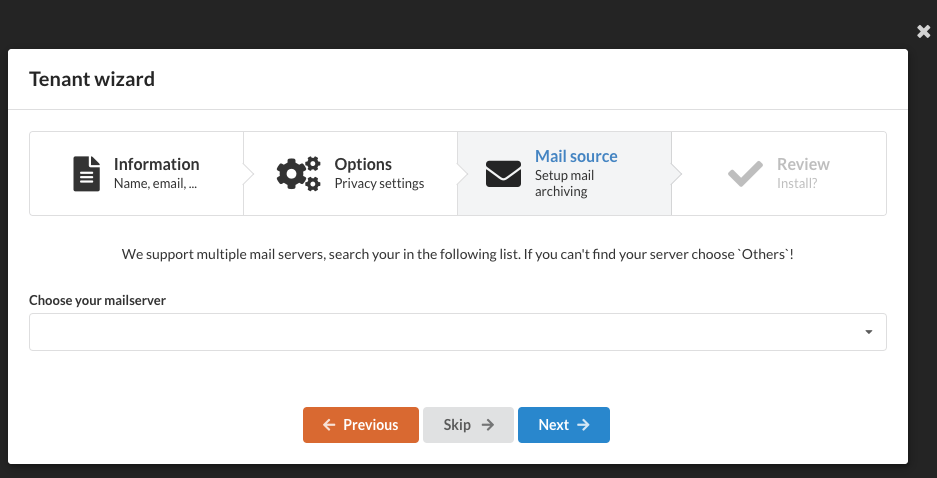Viewport: 937px width, 478px height.
Task: Select the Mail source step title
Action: point(576,157)
